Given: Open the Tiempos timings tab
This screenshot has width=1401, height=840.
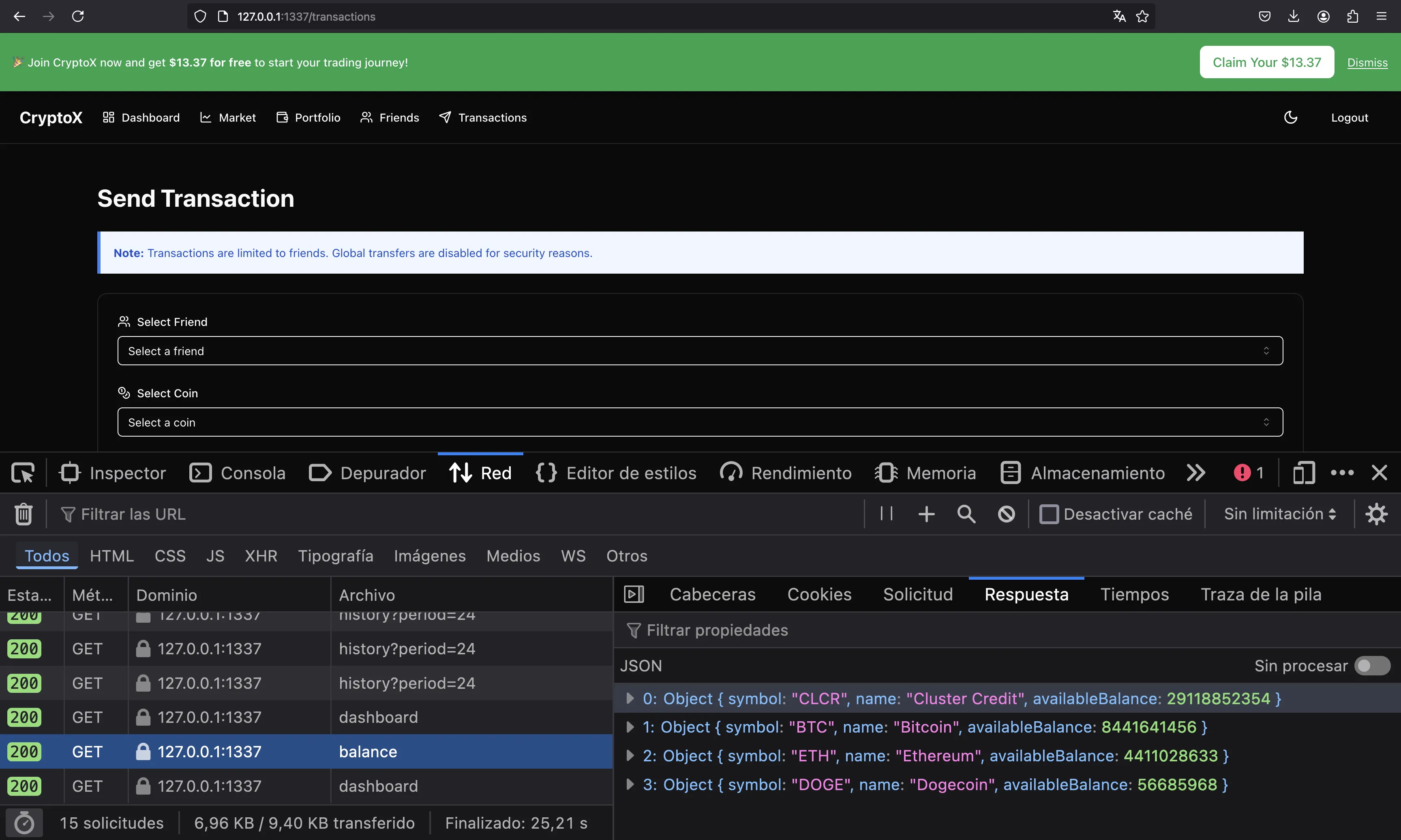Looking at the screenshot, I should pos(1135,594).
